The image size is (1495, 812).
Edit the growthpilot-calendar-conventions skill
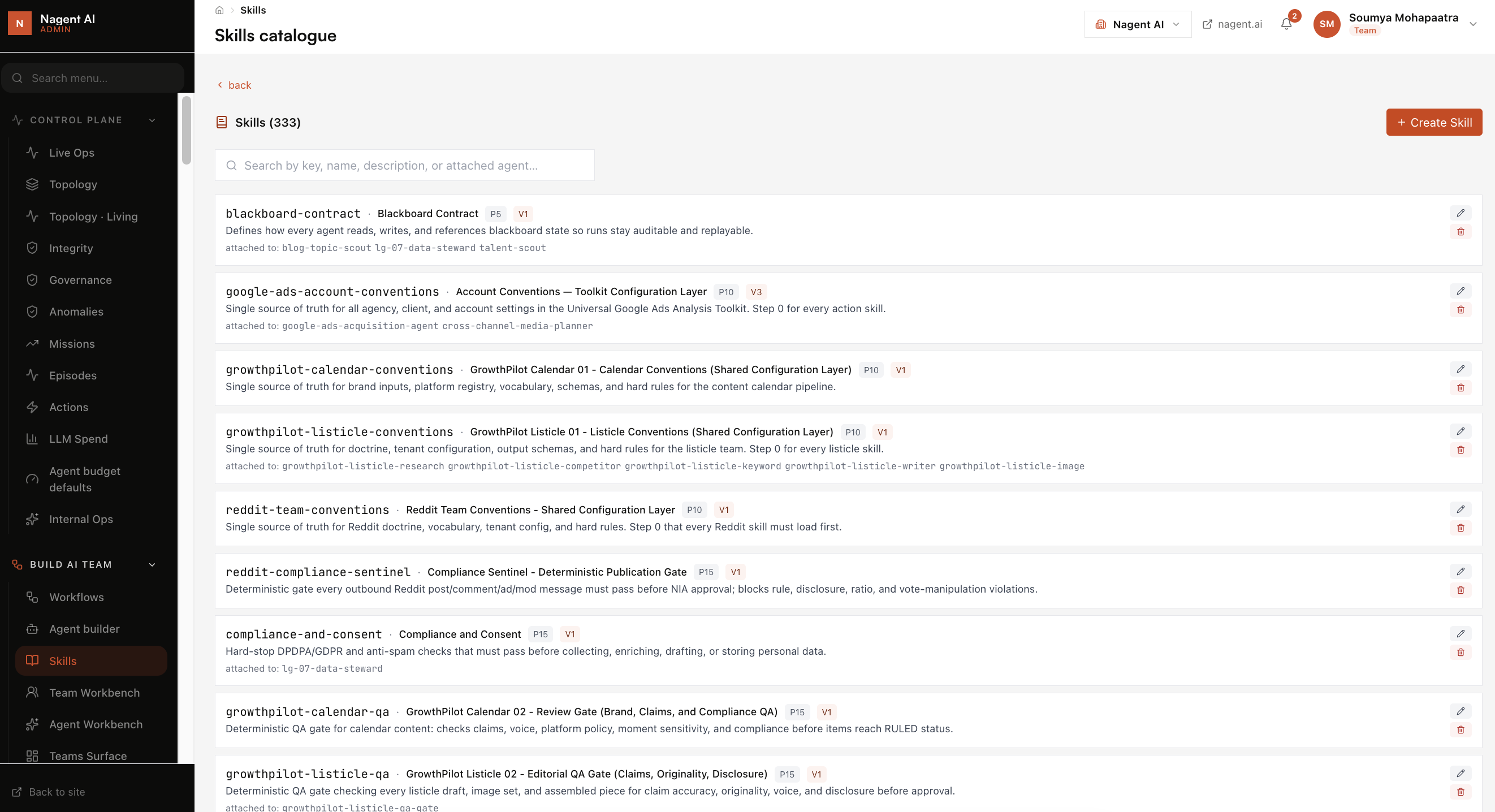[x=1460, y=369]
